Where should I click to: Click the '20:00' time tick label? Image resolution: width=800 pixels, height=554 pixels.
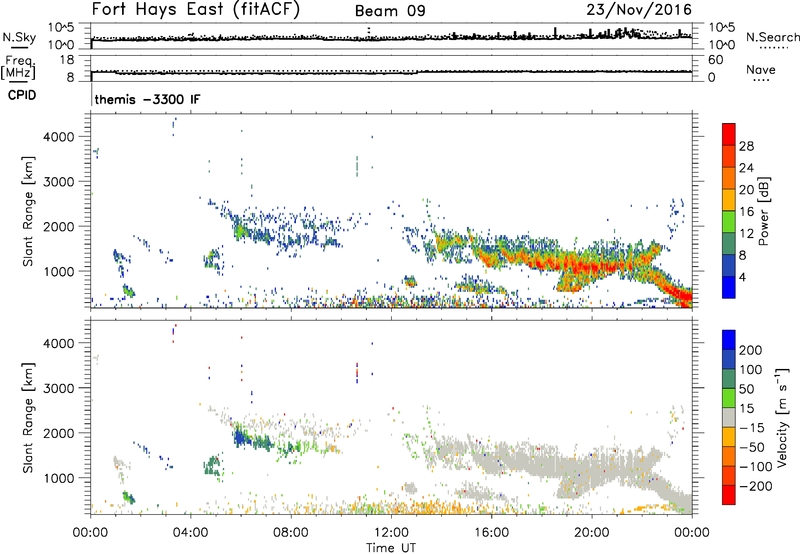pos(592,533)
